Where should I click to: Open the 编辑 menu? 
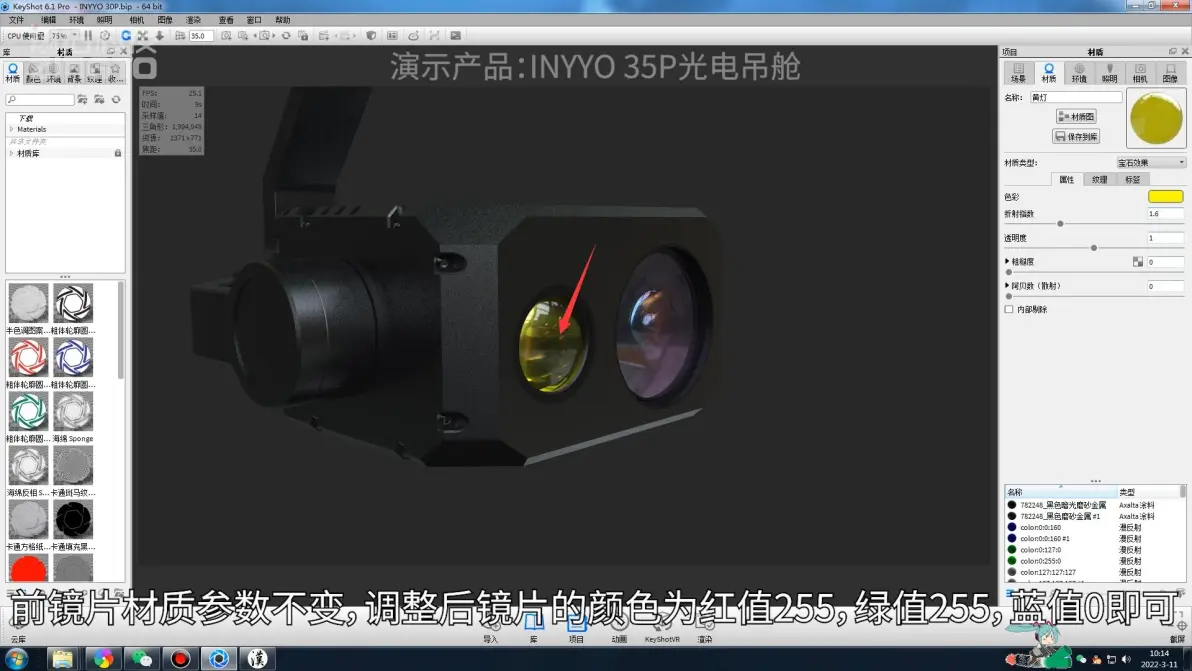pyautogui.click(x=48, y=20)
